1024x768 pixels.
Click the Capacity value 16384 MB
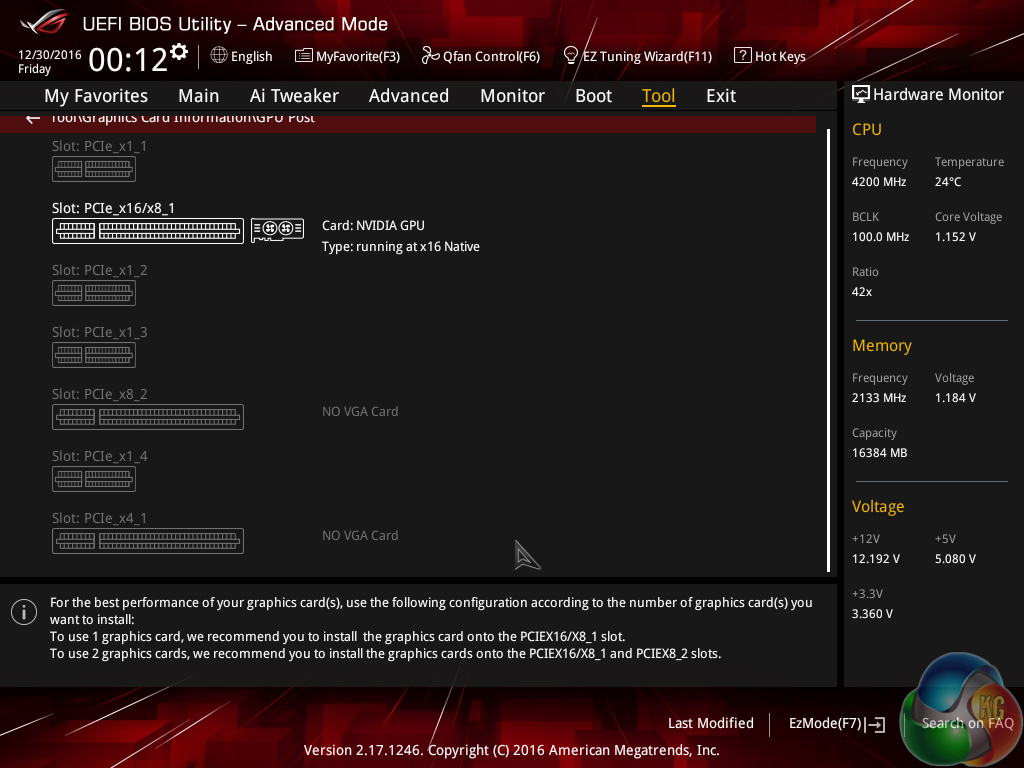click(x=880, y=453)
